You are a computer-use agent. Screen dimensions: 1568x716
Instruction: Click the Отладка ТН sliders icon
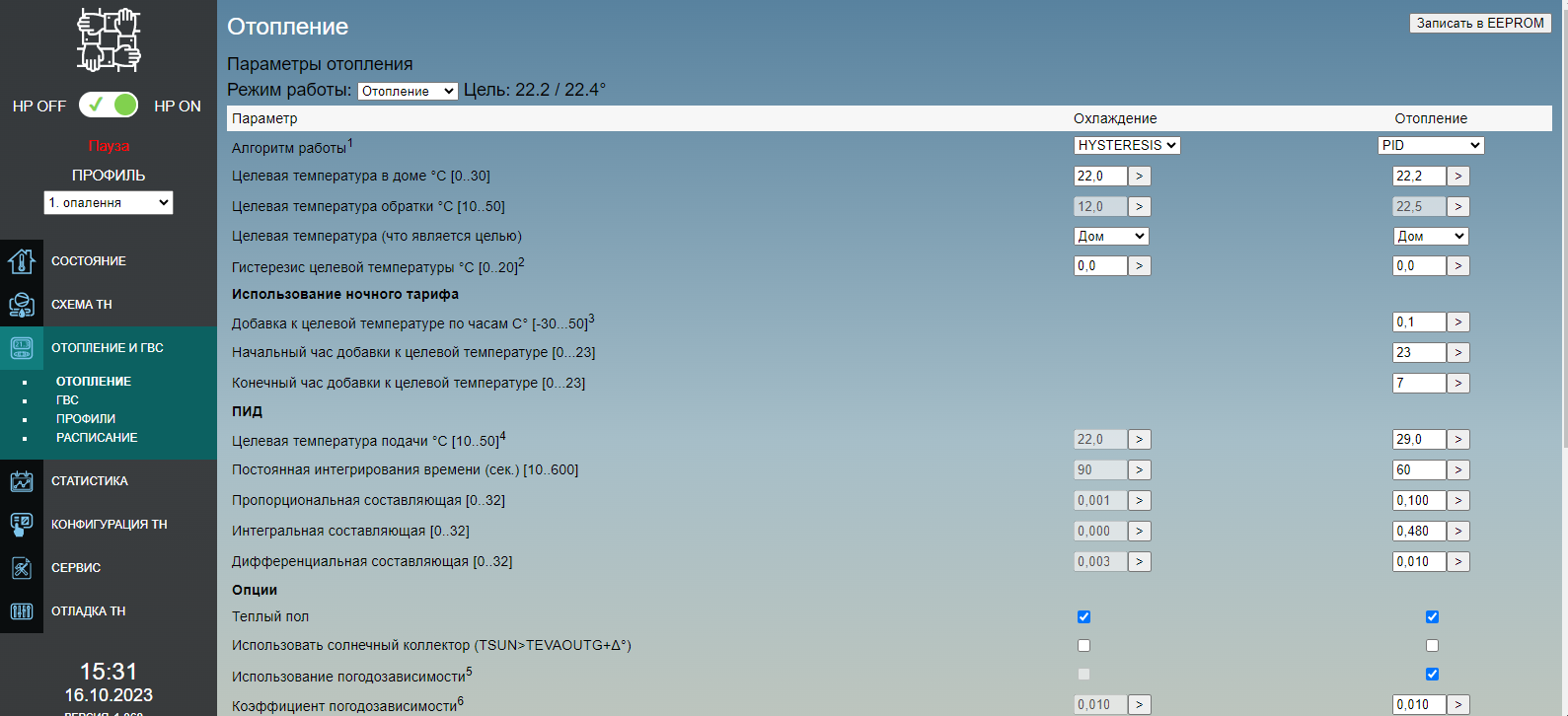click(22, 611)
